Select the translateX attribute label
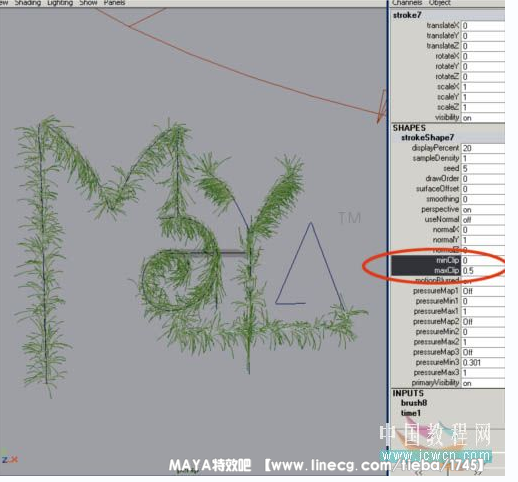The width and height of the screenshot is (518, 482). [x=443, y=26]
